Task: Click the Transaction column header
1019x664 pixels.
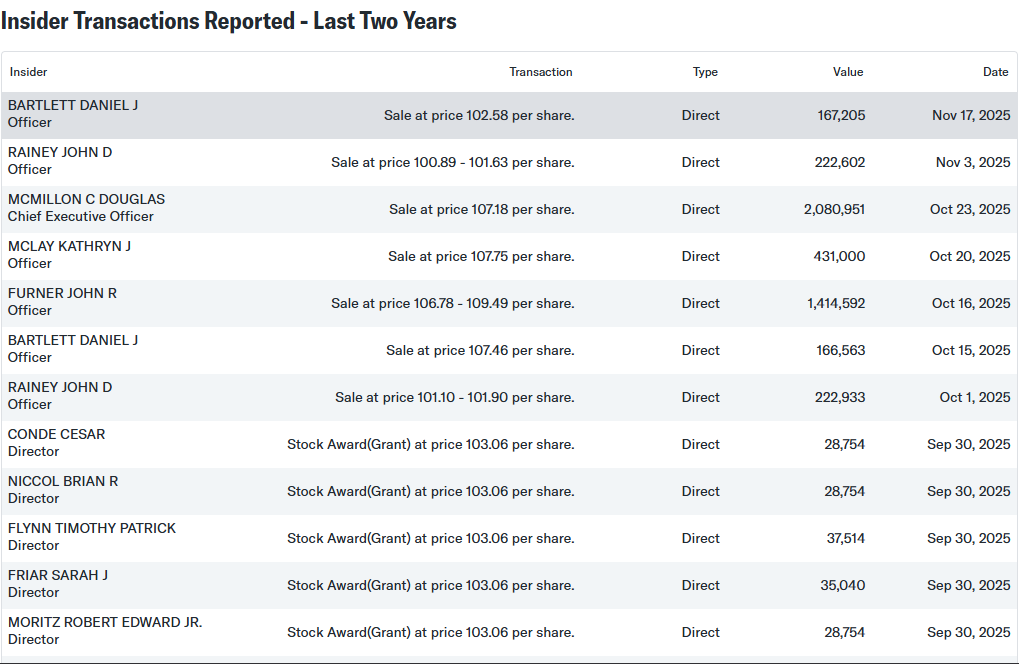Action: click(x=540, y=72)
